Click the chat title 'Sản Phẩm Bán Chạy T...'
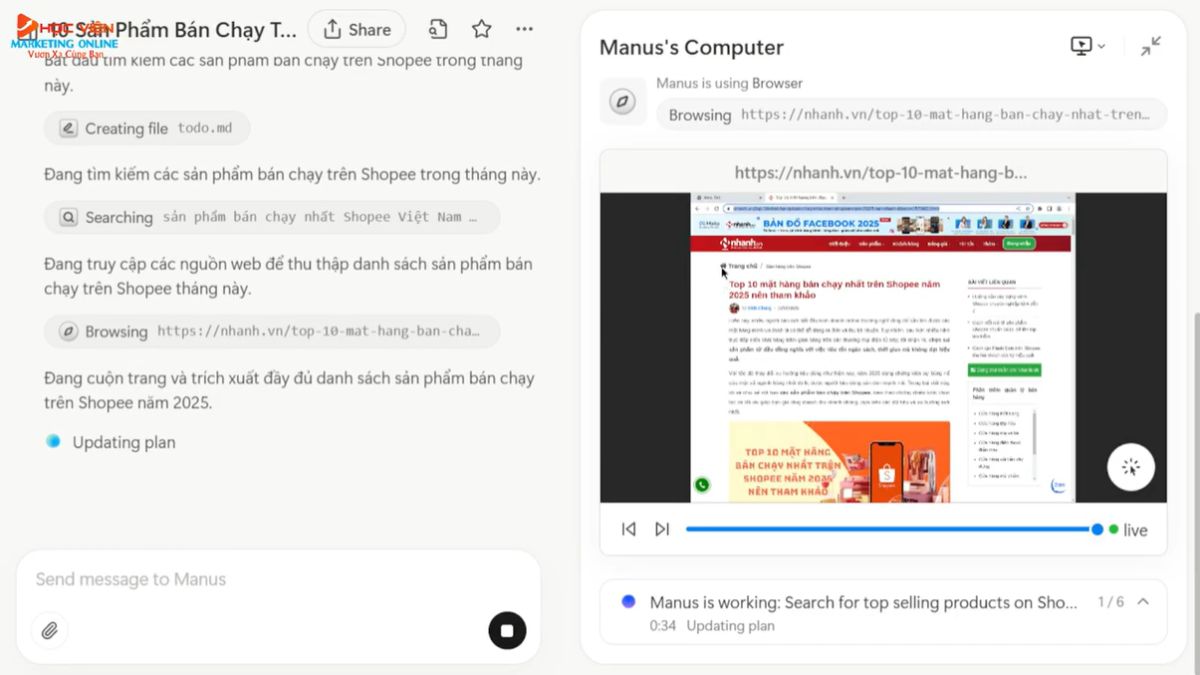The width and height of the screenshot is (1200, 675). tap(174, 30)
